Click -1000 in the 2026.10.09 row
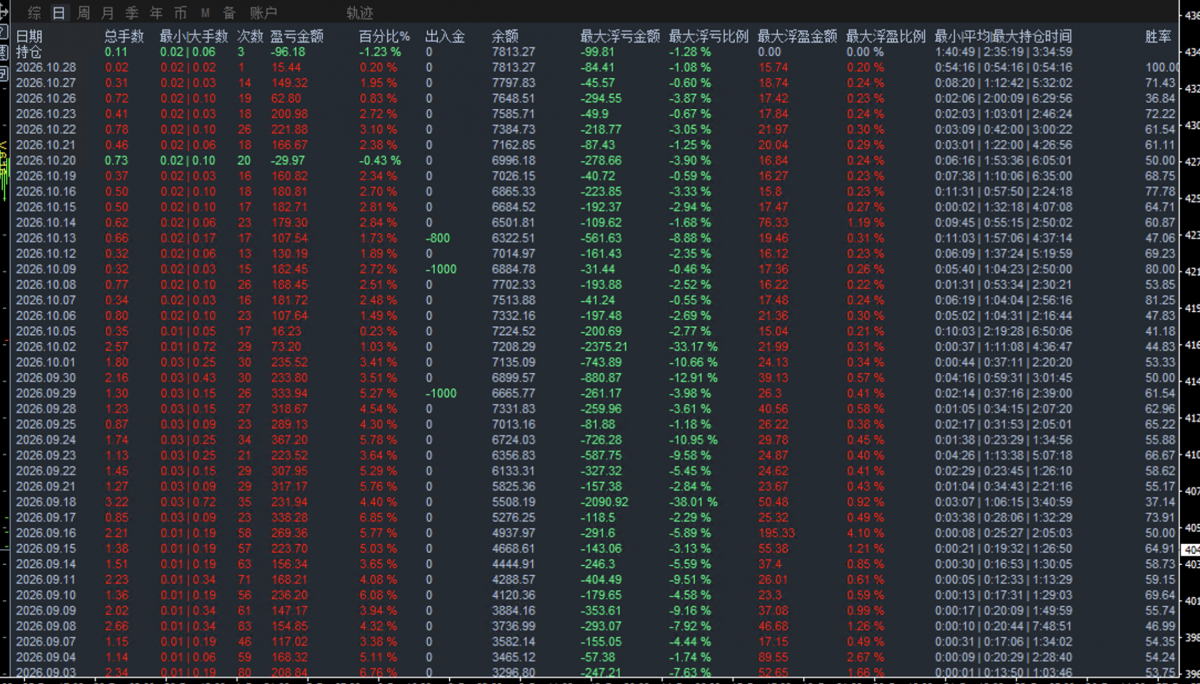 [x=441, y=269]
